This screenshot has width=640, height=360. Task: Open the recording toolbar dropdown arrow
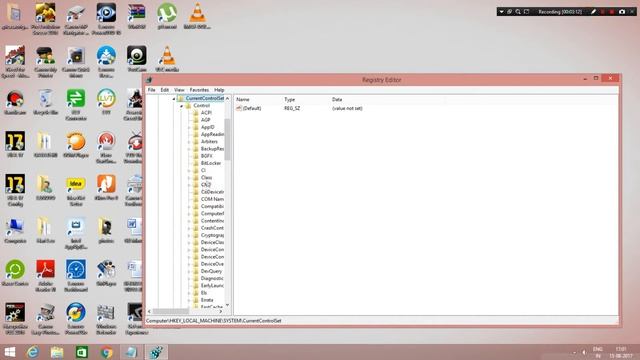coord(501,12)
